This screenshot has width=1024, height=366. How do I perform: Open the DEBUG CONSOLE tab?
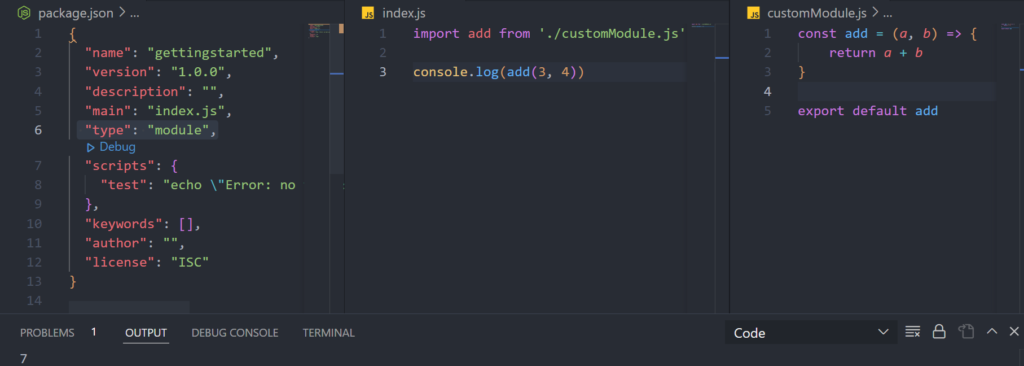[x=234, y=333]
